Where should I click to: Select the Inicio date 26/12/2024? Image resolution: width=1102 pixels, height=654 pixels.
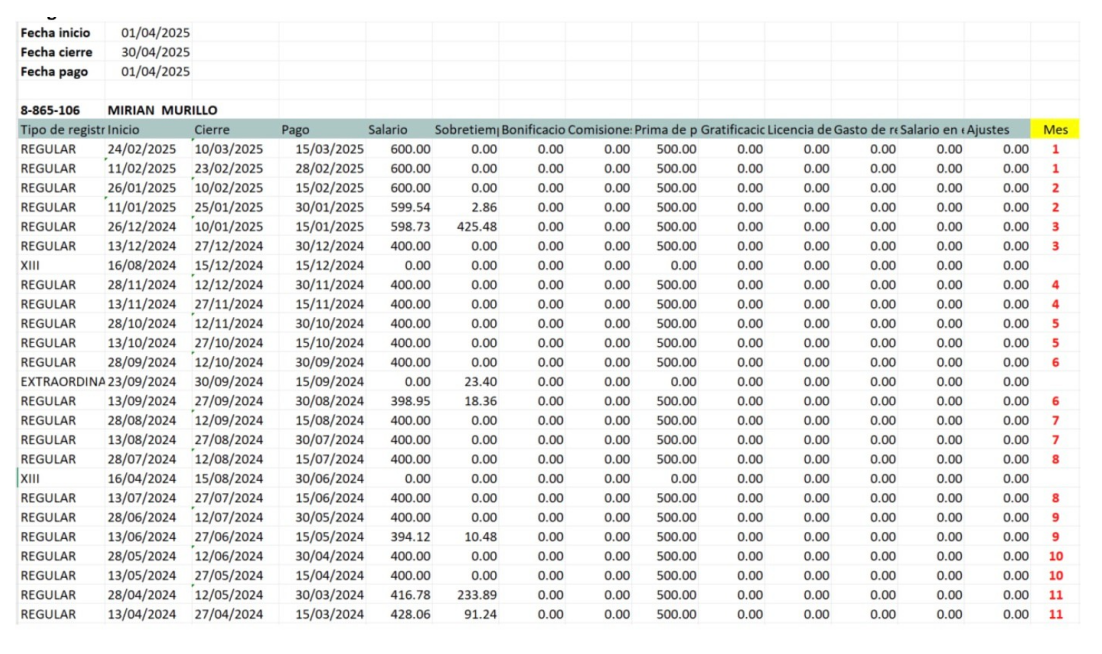pyautogui.click(x=141, y=227)
